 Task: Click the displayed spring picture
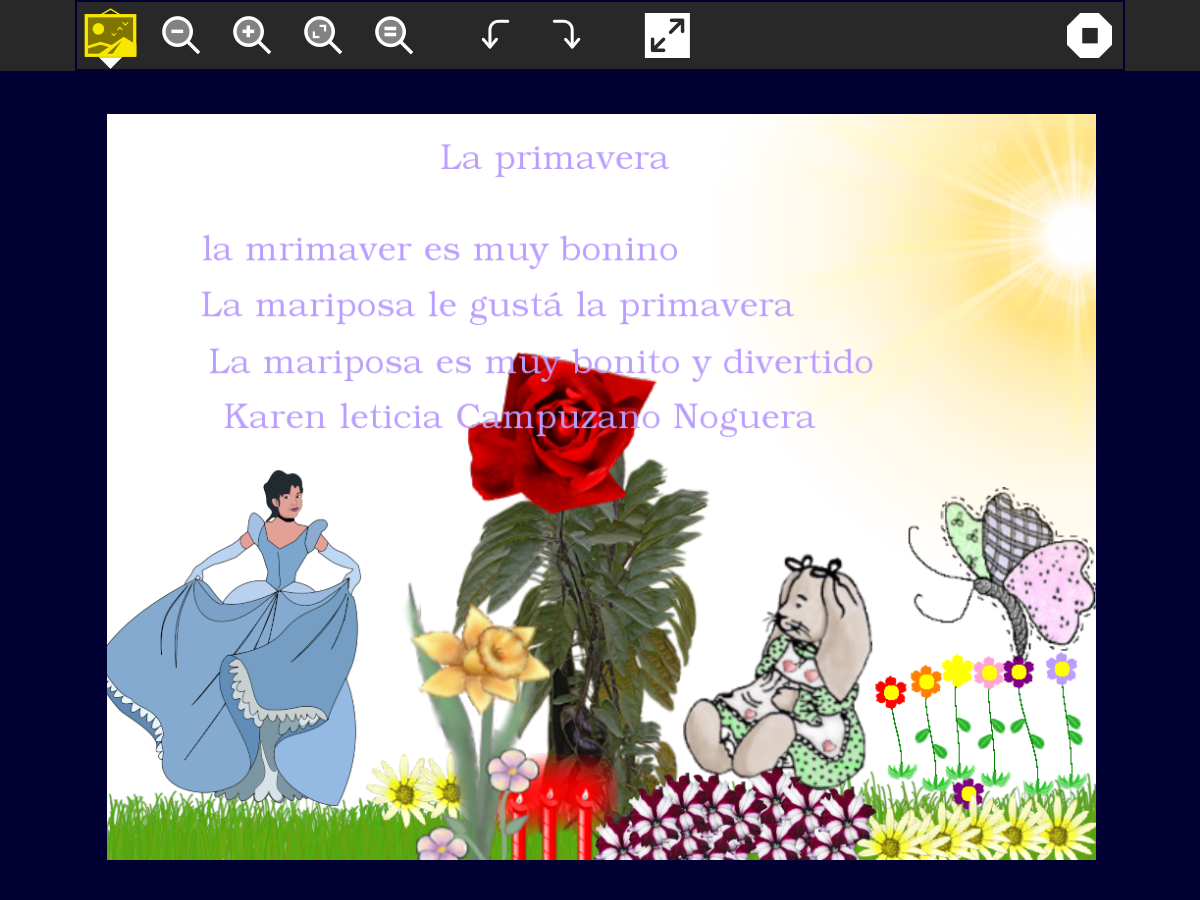pyautogui.click(x=601, y=487)
